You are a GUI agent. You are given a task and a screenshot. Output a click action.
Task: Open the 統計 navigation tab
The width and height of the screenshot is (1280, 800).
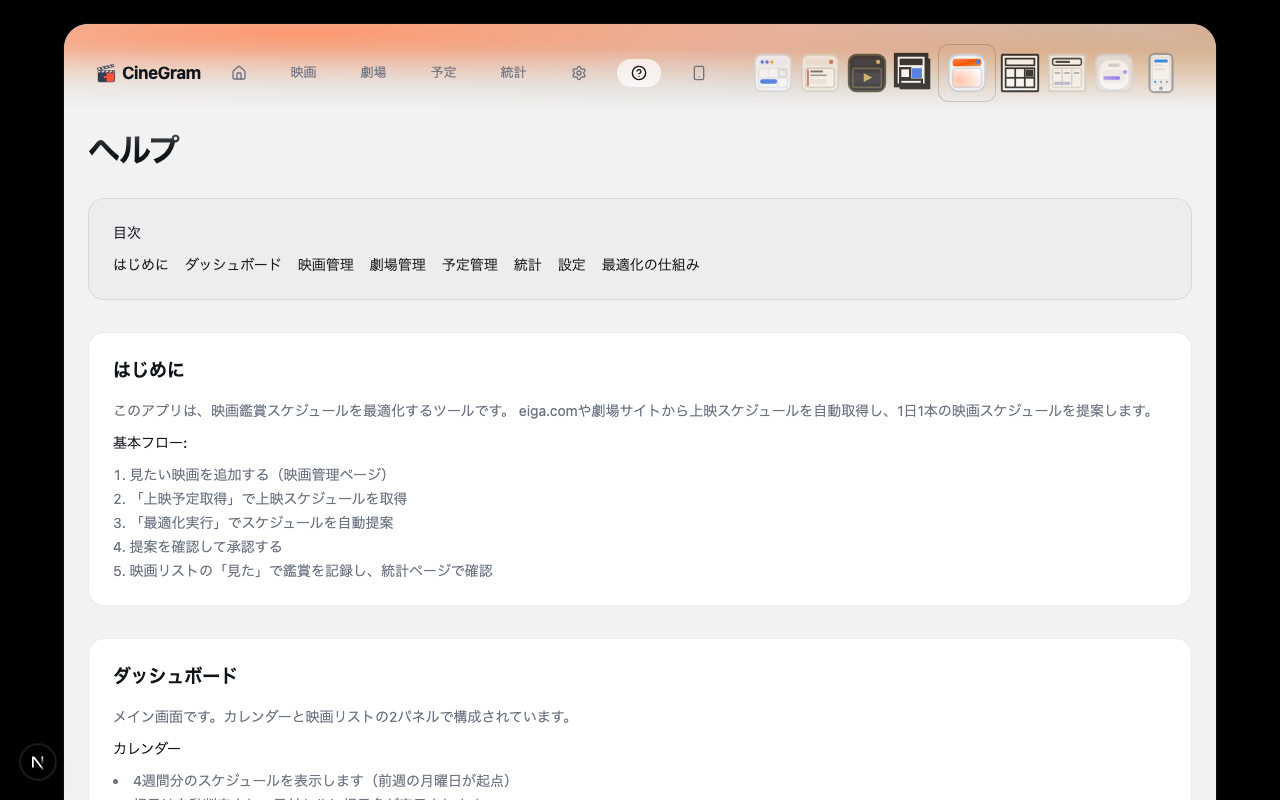[x=514, y=73]
